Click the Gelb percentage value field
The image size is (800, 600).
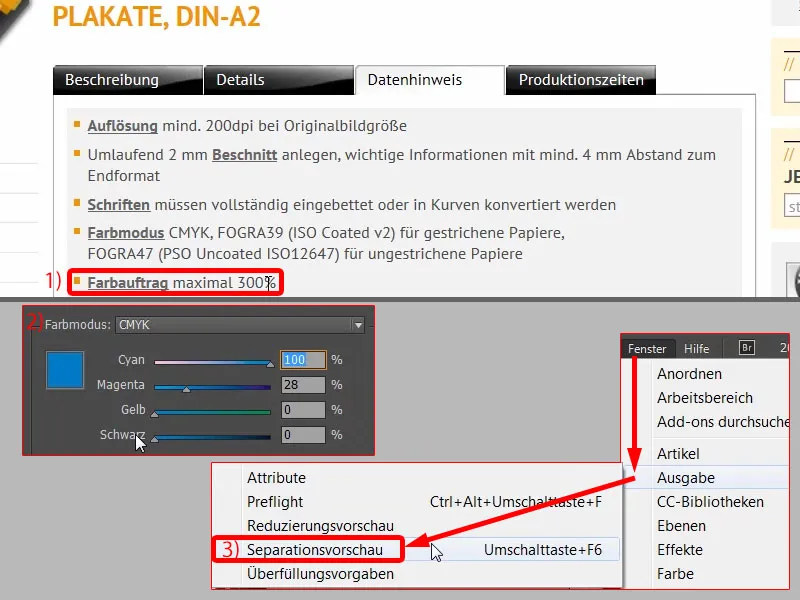[x=303, y=410]
